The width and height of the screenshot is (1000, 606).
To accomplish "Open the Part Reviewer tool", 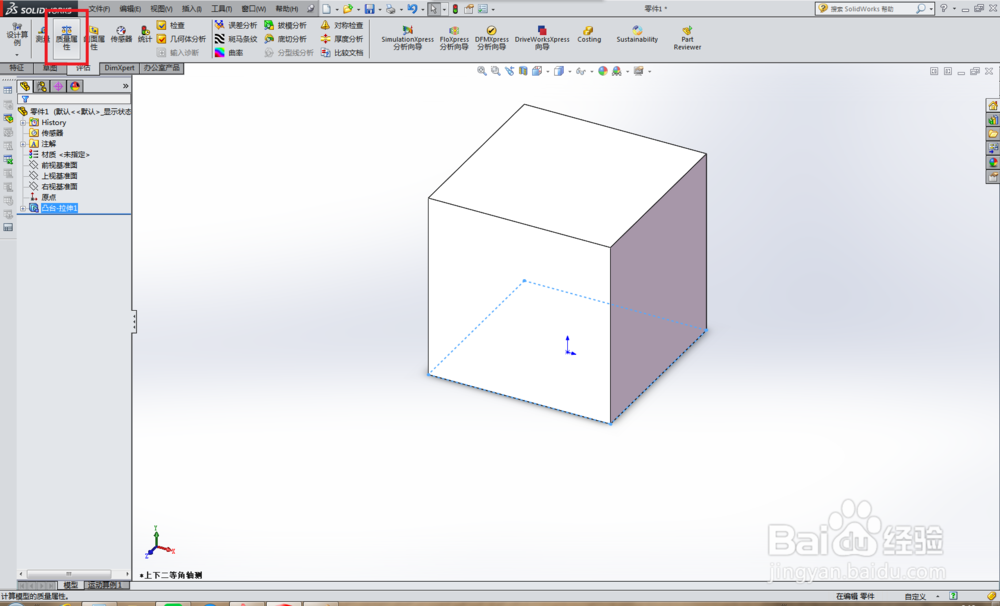I will [x=687, y=38].
